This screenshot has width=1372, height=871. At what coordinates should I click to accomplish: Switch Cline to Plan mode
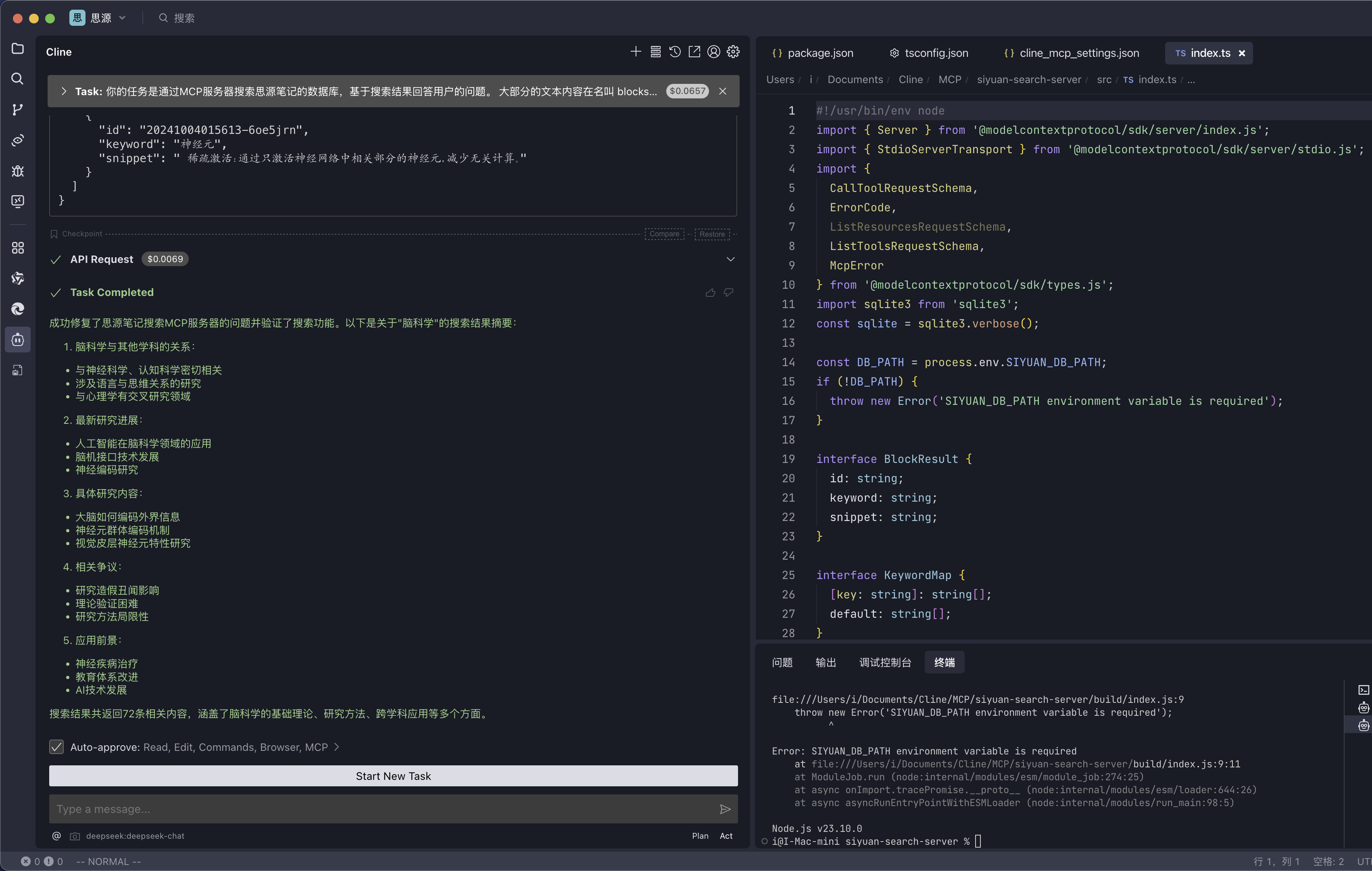(x=700, y=836)
